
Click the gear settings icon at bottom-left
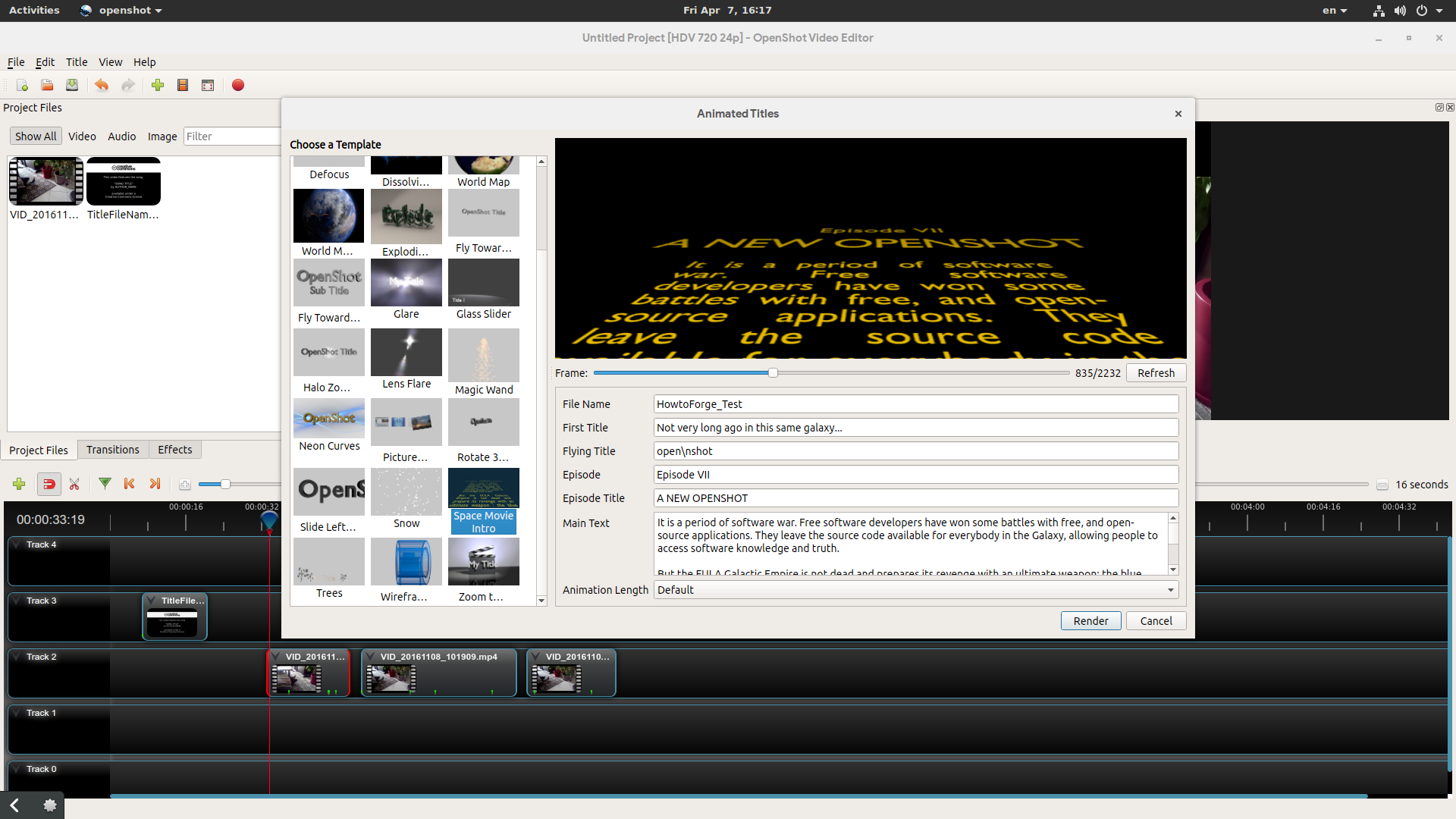click(50, 805)
